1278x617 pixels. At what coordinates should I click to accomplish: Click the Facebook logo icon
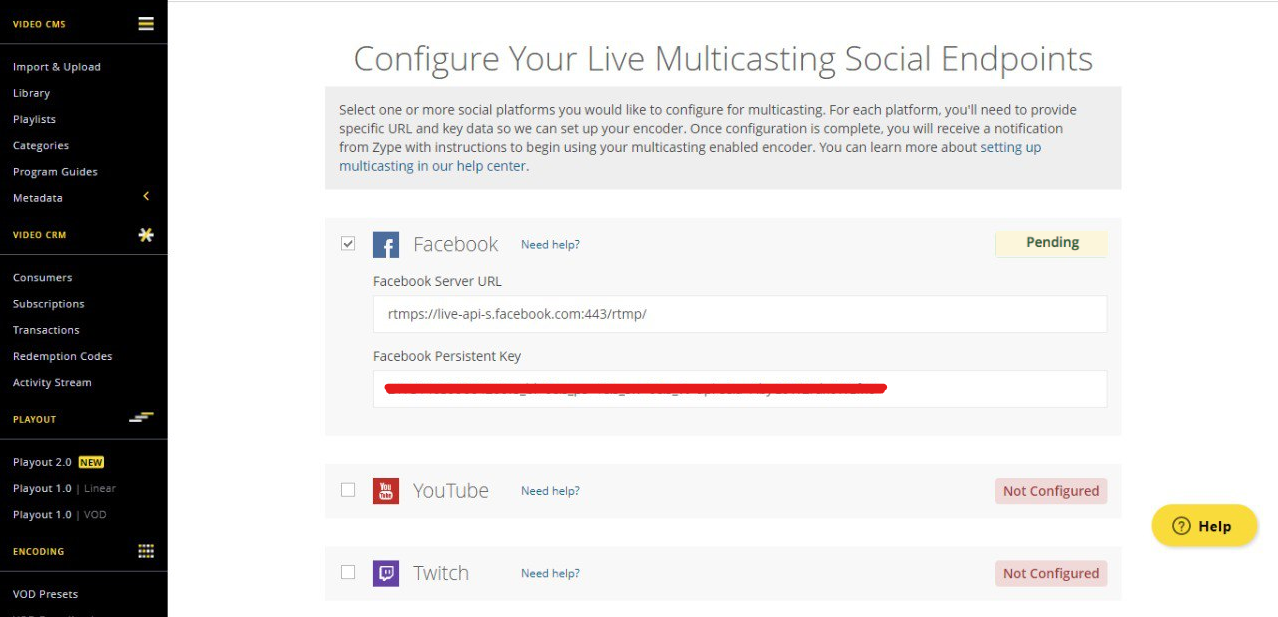(386, 245)
